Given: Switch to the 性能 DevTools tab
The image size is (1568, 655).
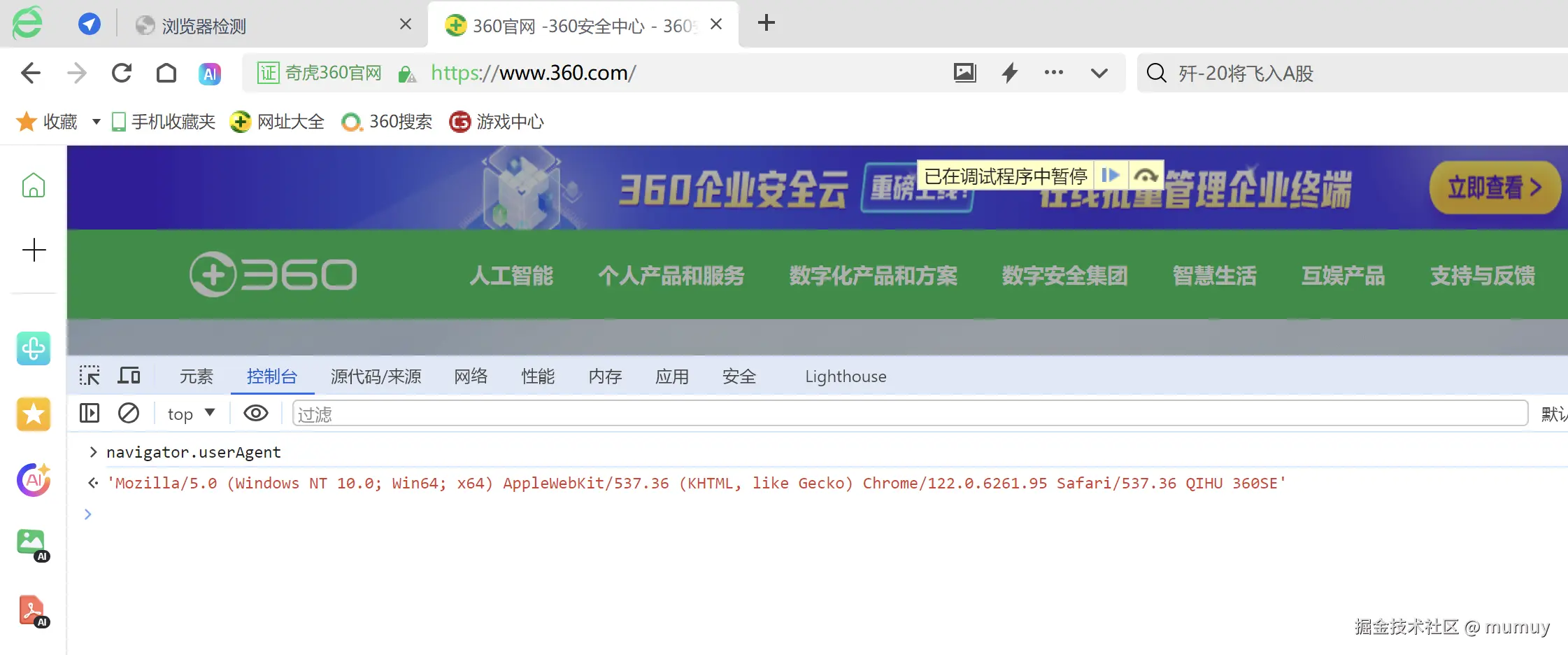Looking at the screenshot, I should 538,376.
